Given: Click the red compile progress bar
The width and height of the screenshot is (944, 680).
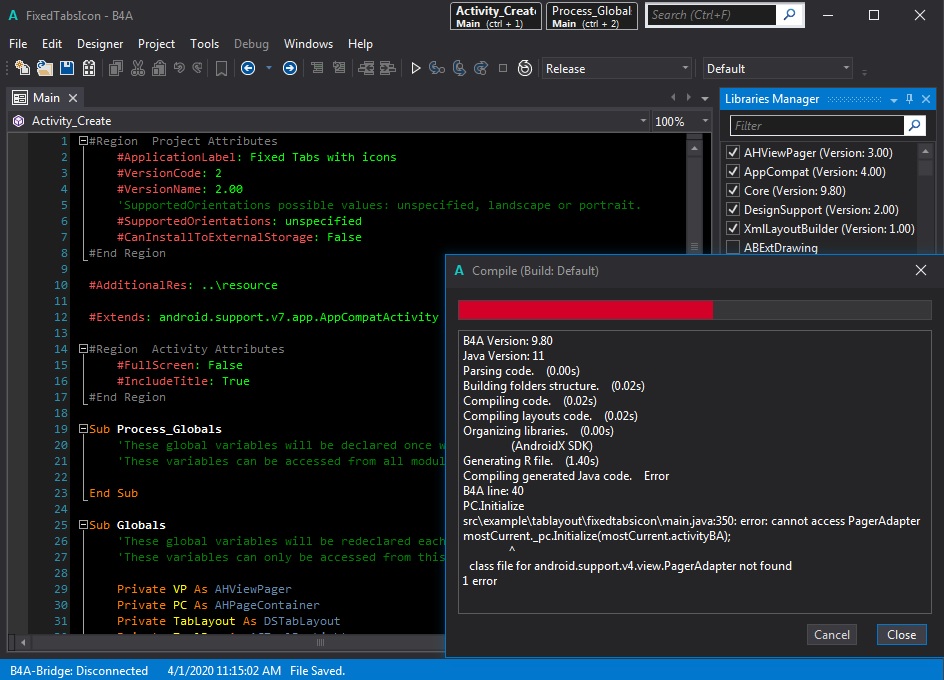Looking at the screenshot, I should pyautogui.click(x=585, y=310).
